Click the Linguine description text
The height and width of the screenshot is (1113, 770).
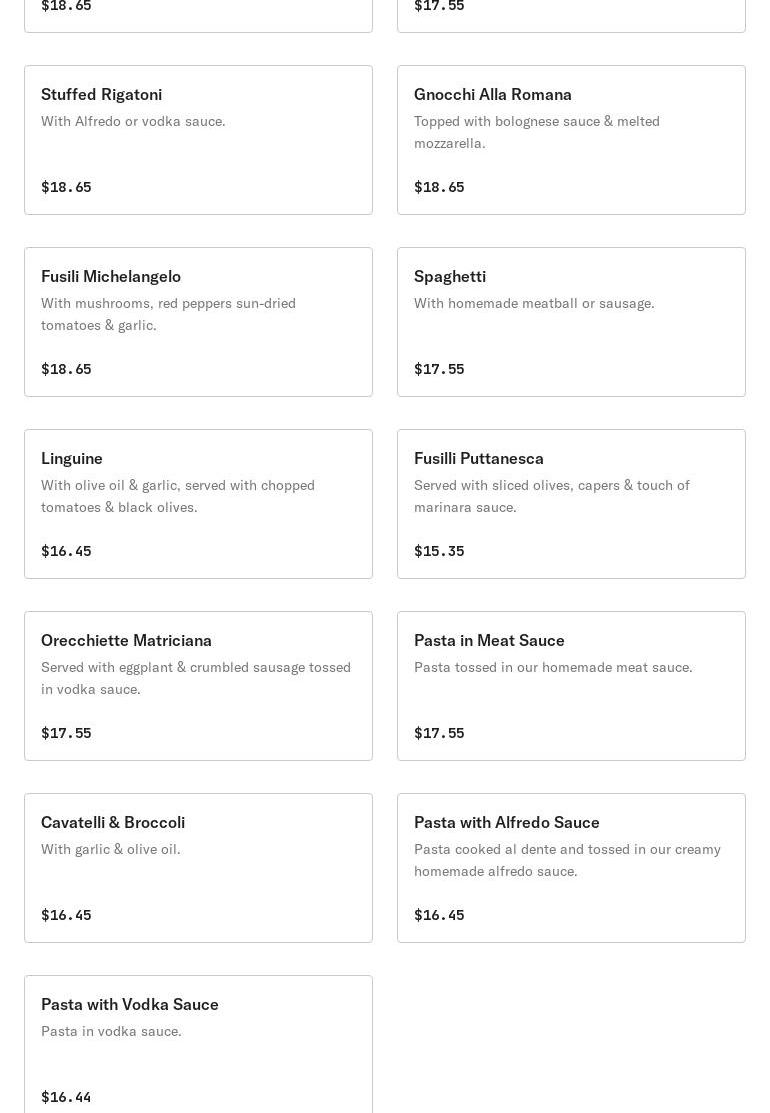(x=178, y=496)
